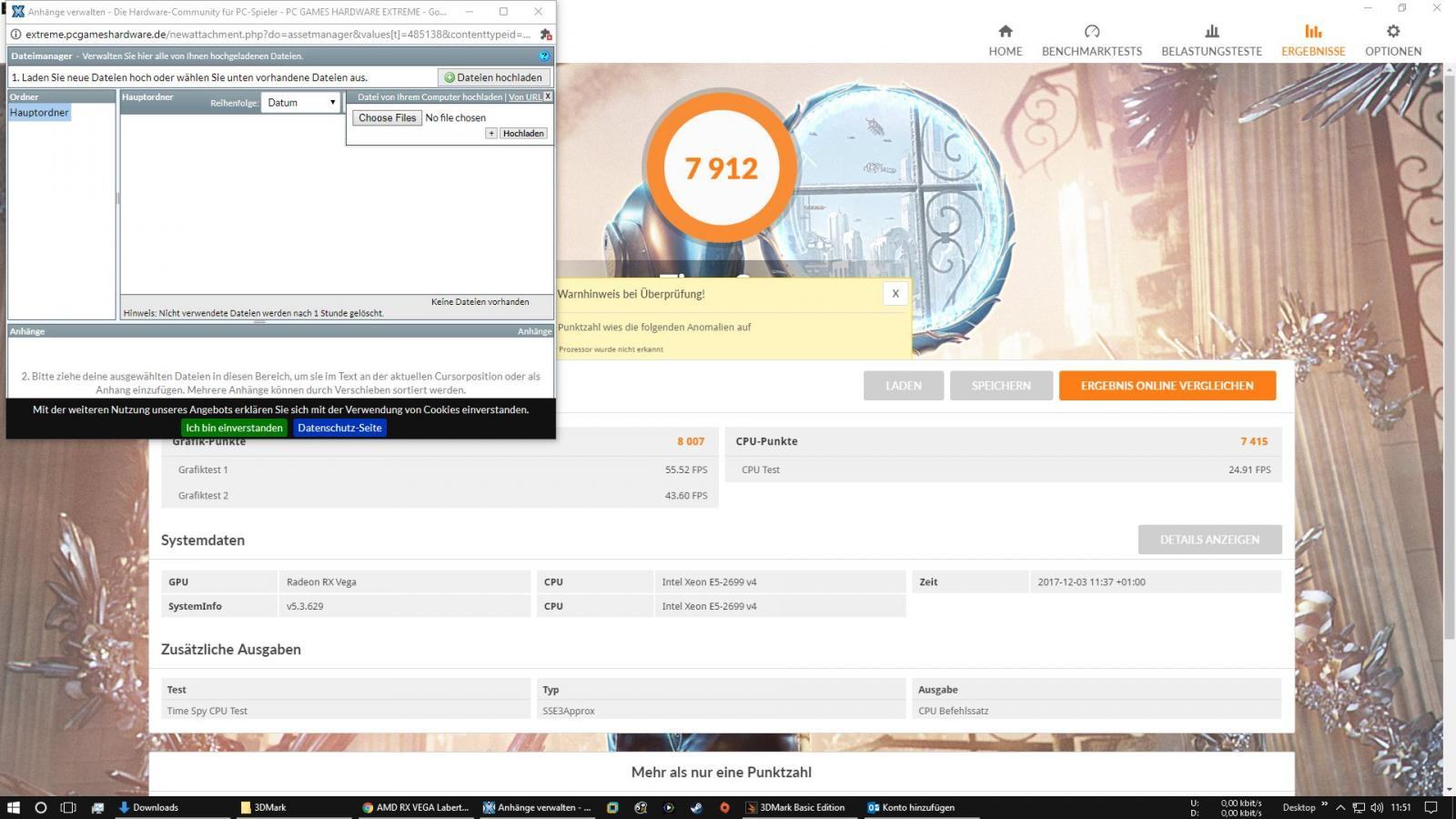Open the Reihenfolge Datum dropdown

tap(300, 103)
